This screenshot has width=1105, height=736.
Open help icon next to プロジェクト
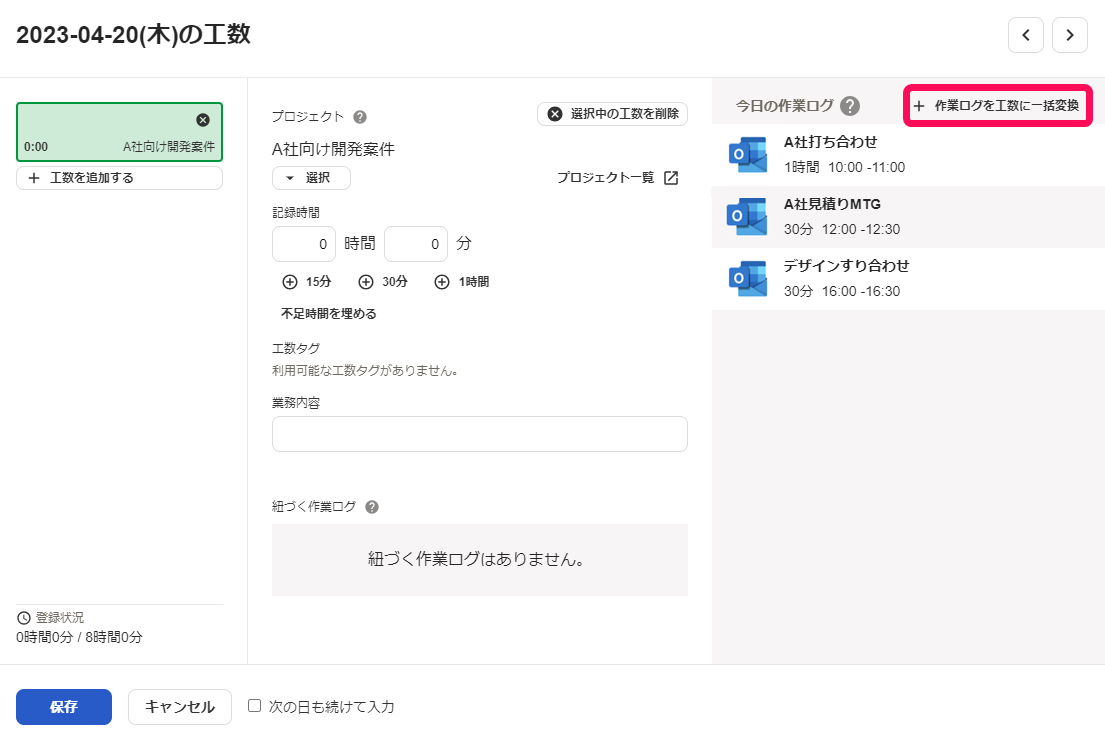coord(360,117)
